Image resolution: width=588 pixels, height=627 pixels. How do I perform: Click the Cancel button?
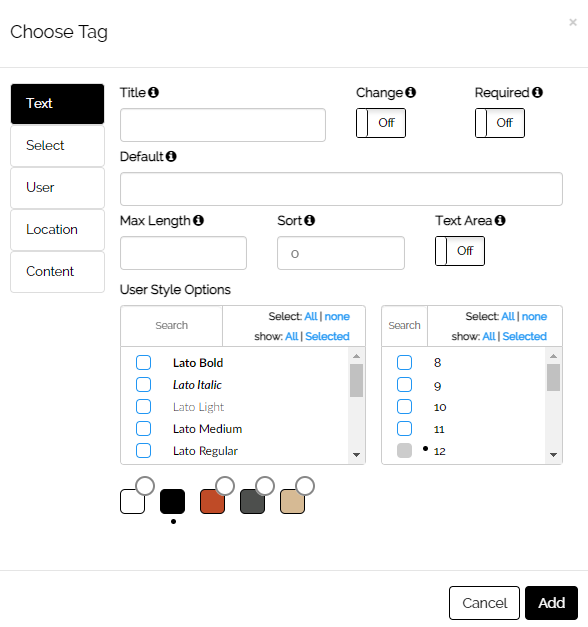point(484,603)
